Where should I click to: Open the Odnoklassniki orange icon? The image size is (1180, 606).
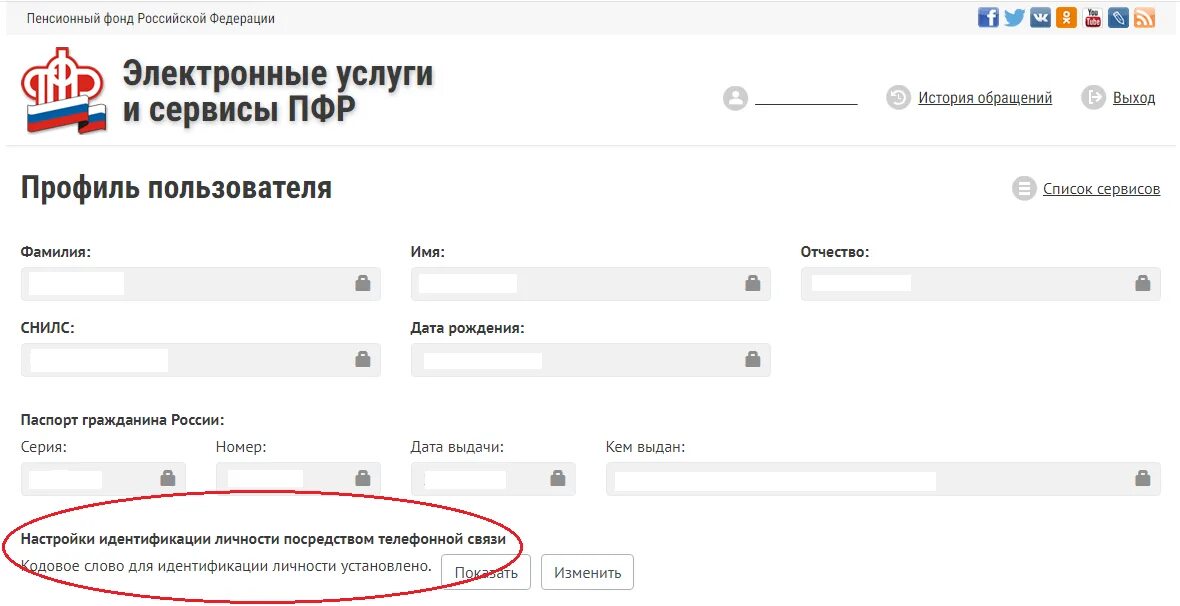point(1066,17)
